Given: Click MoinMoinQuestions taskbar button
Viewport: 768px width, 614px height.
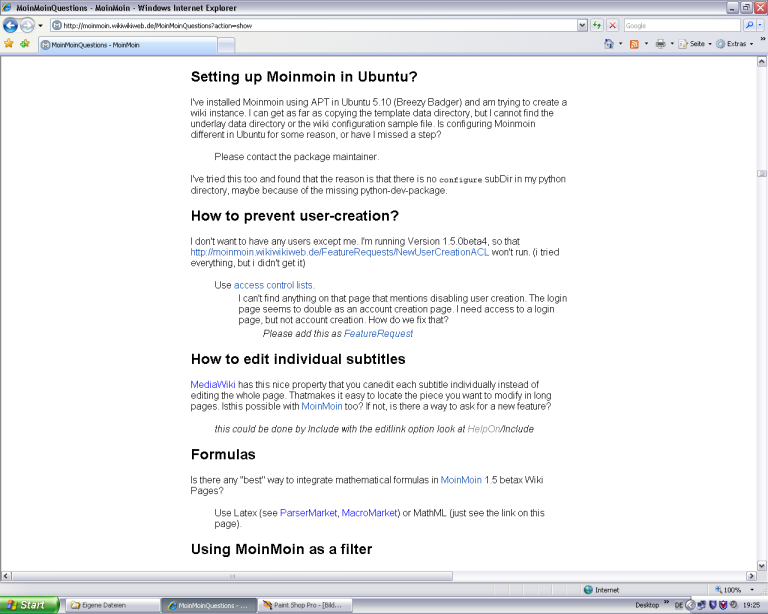Looking at the screenshot, I should pos(209,605).
